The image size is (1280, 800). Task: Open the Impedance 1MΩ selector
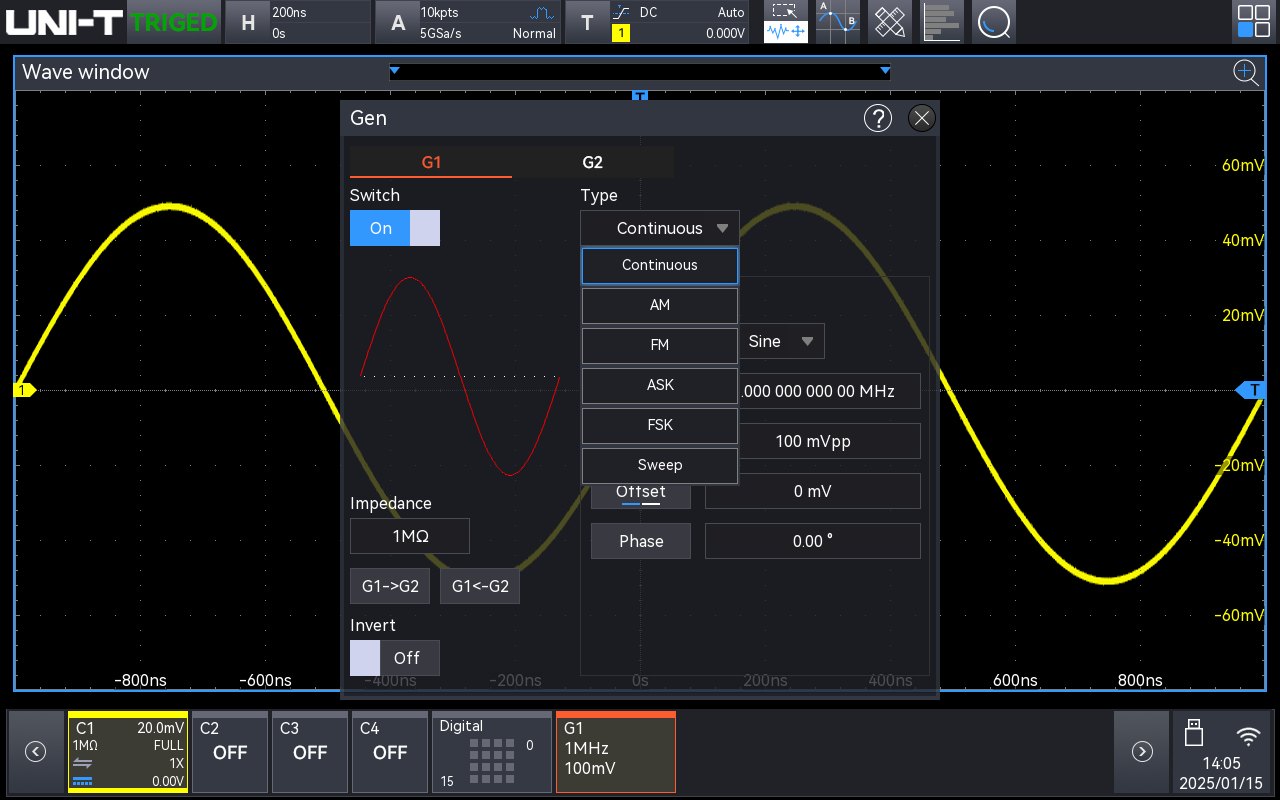[410, 536]
